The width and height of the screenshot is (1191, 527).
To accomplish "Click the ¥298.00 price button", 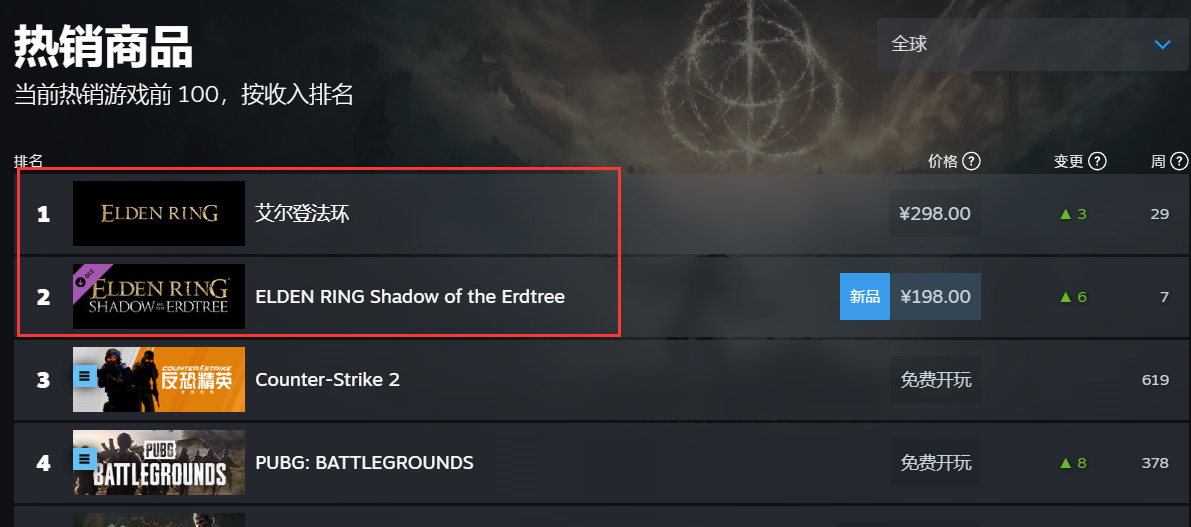I will click(935, 213).
